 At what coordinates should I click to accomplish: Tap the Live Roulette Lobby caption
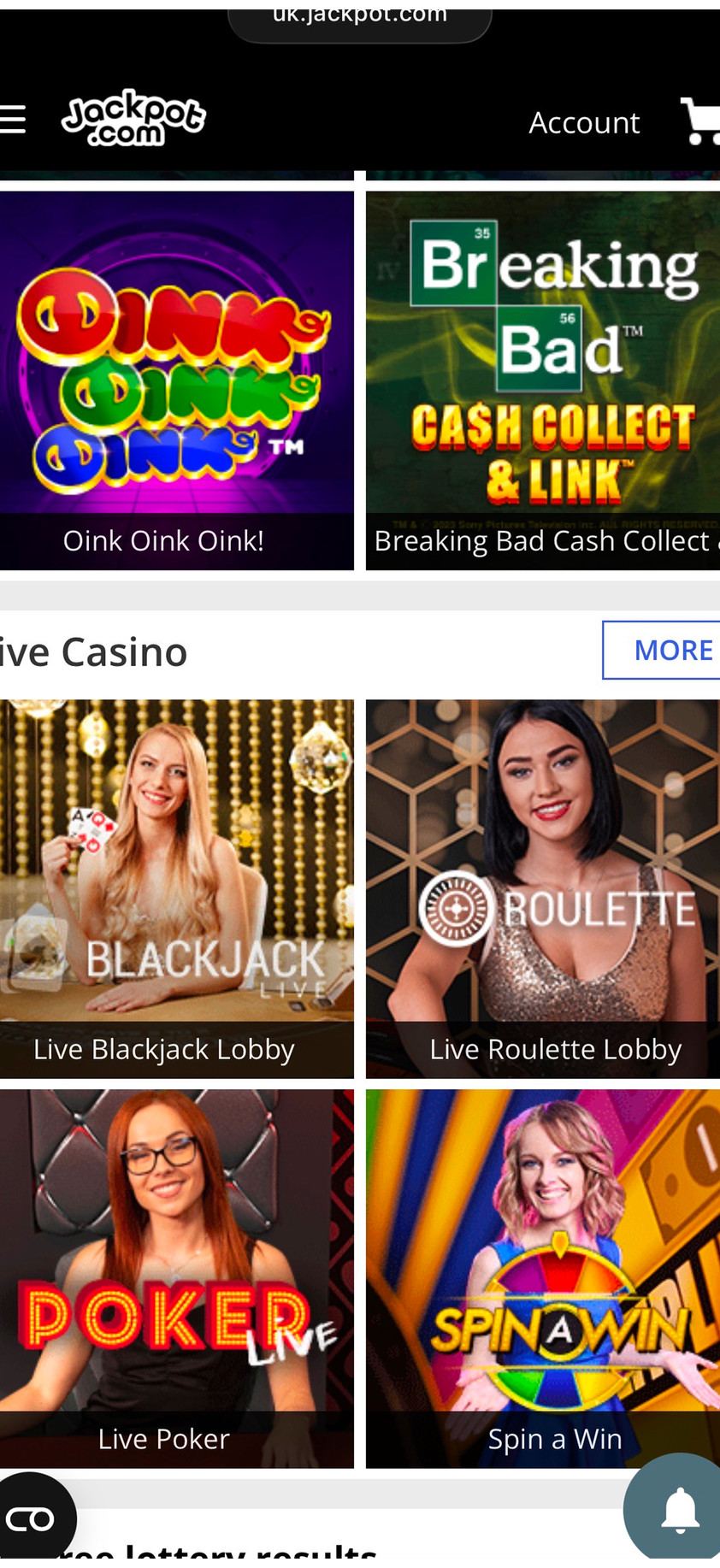pyautogui.click(x=556, y=1049)
